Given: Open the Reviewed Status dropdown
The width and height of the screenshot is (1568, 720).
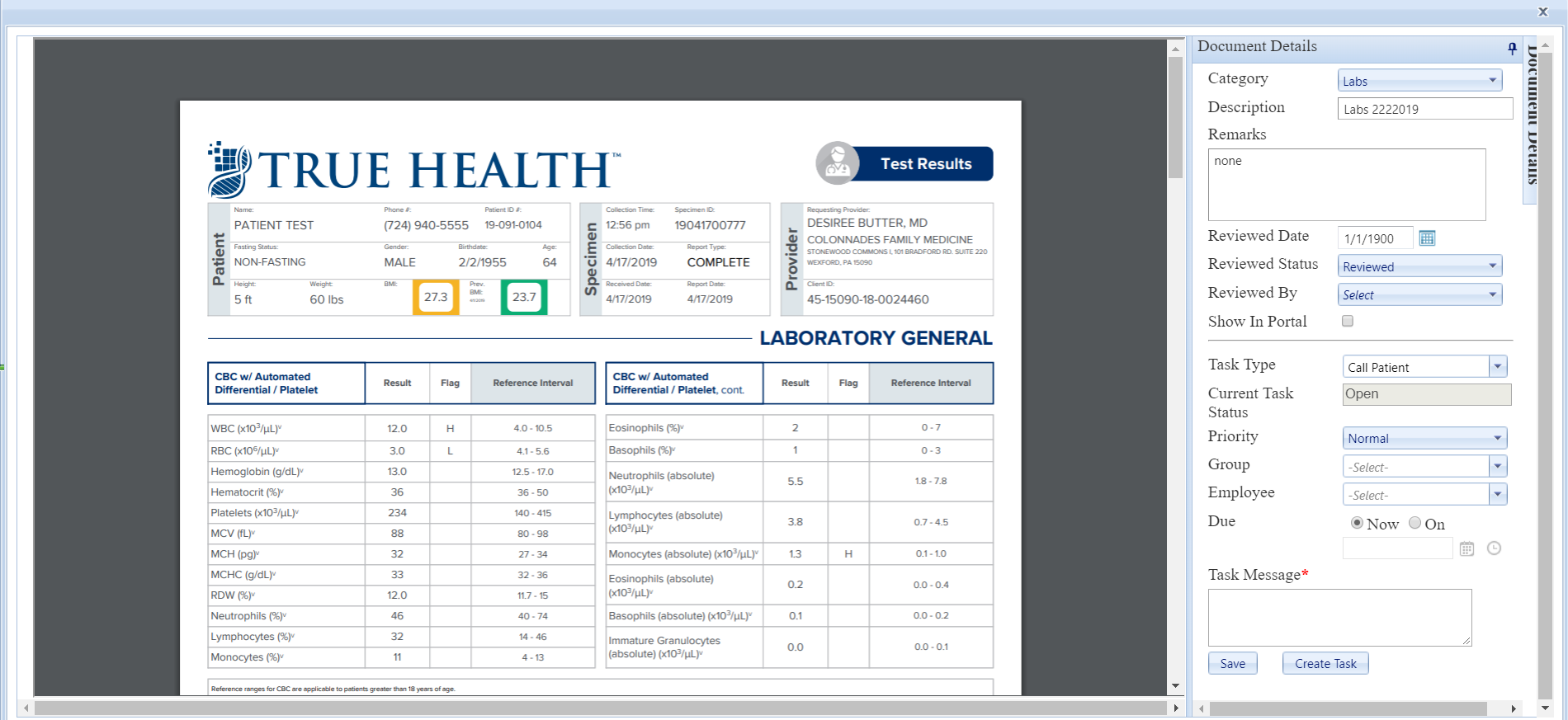Looking at the screenshot, I should [1419, 266].
